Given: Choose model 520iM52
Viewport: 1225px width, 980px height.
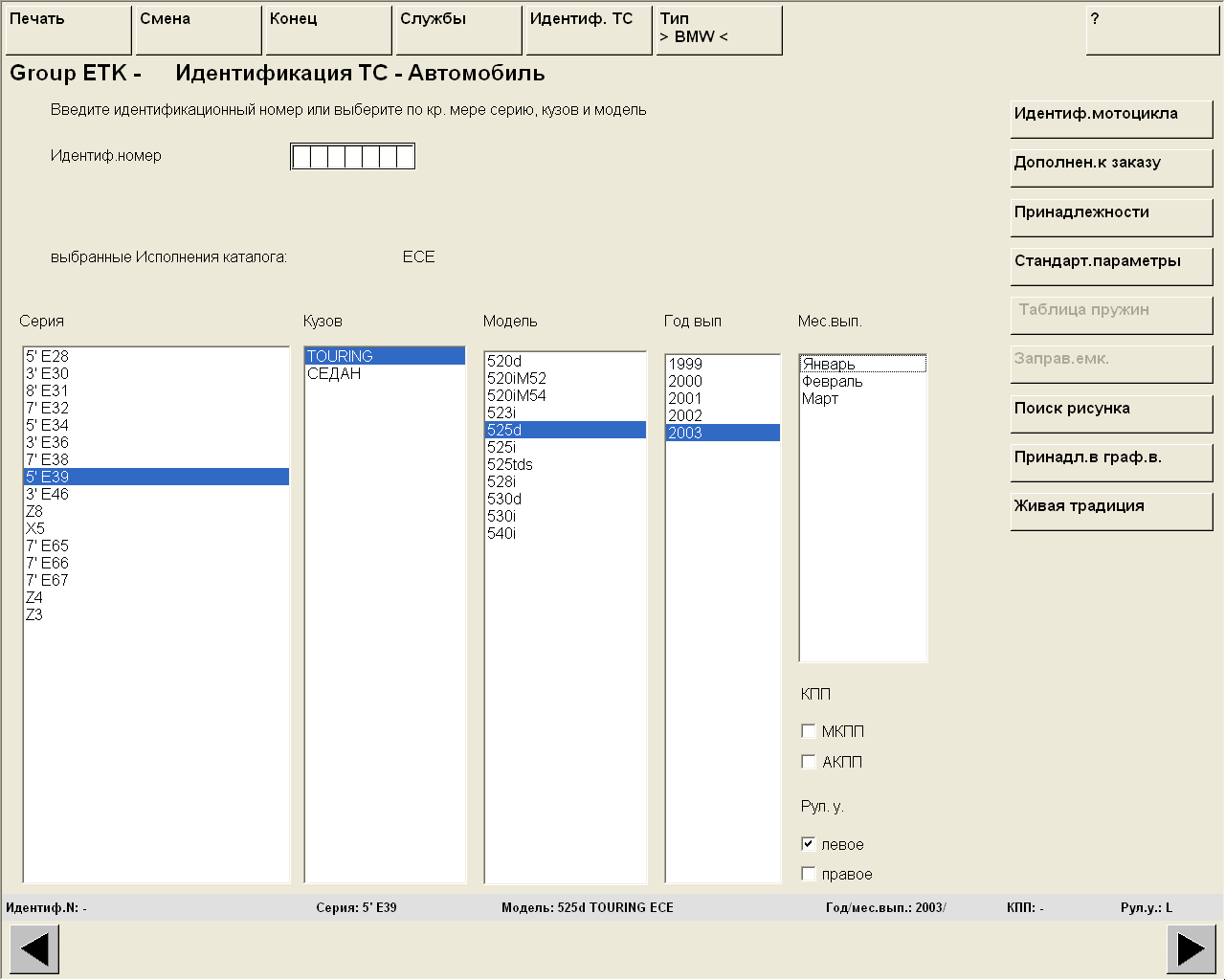Looking at the screenshot, I should (566, 378).
